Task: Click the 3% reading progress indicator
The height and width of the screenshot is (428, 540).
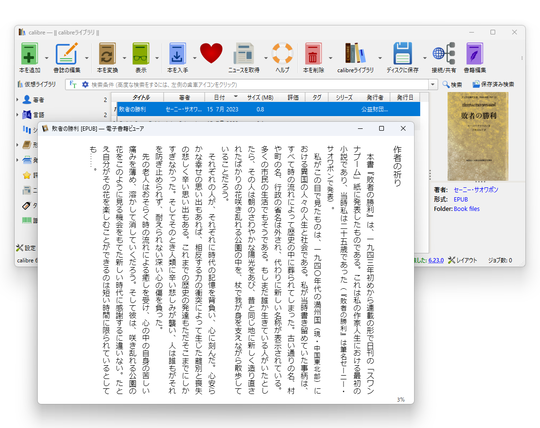Action: pyautogui.click(x=401, y=399)
